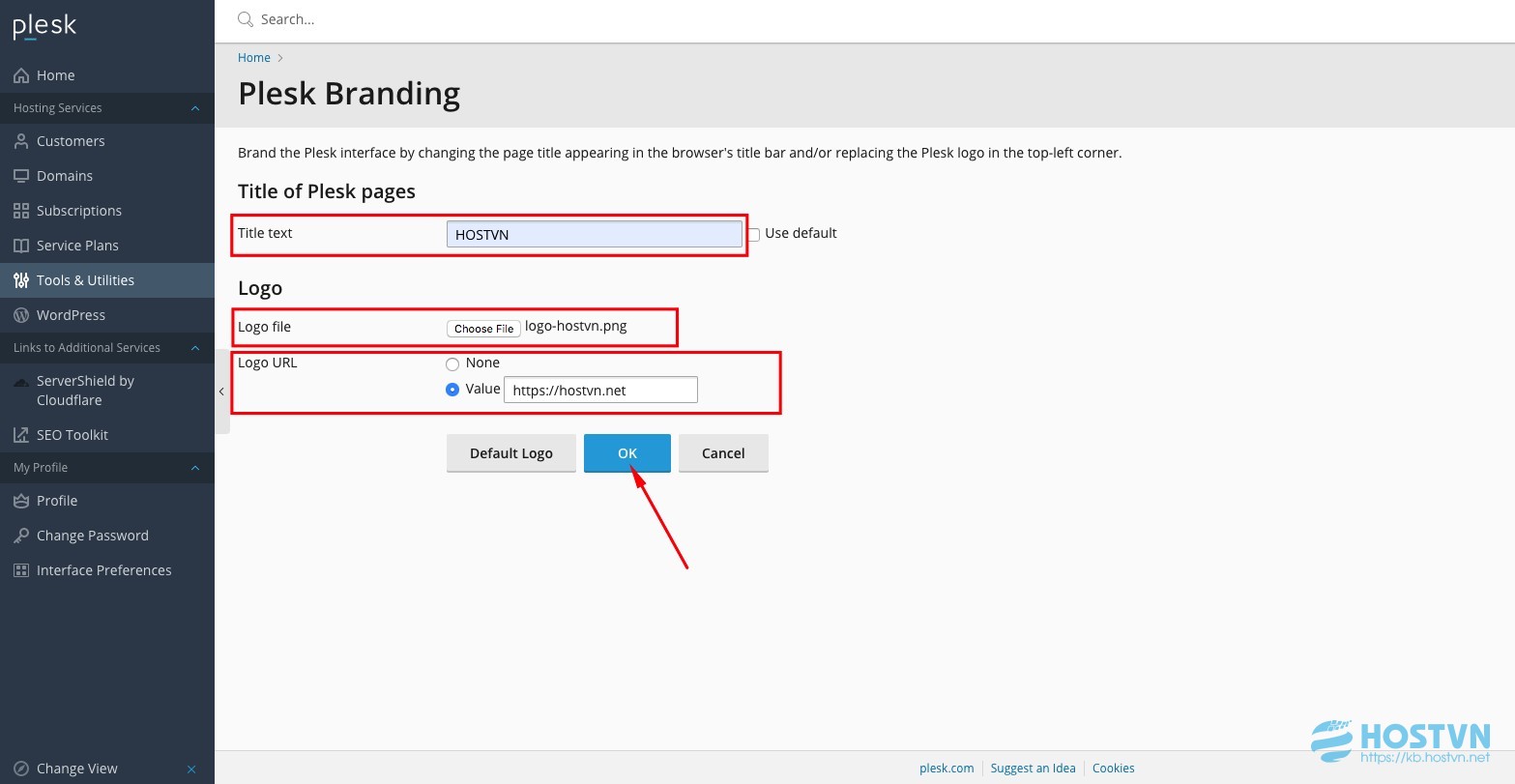Open Change Password in the sidebar
The width and height of the screenshot is (1515, 784).
click(x=107, y=536)
